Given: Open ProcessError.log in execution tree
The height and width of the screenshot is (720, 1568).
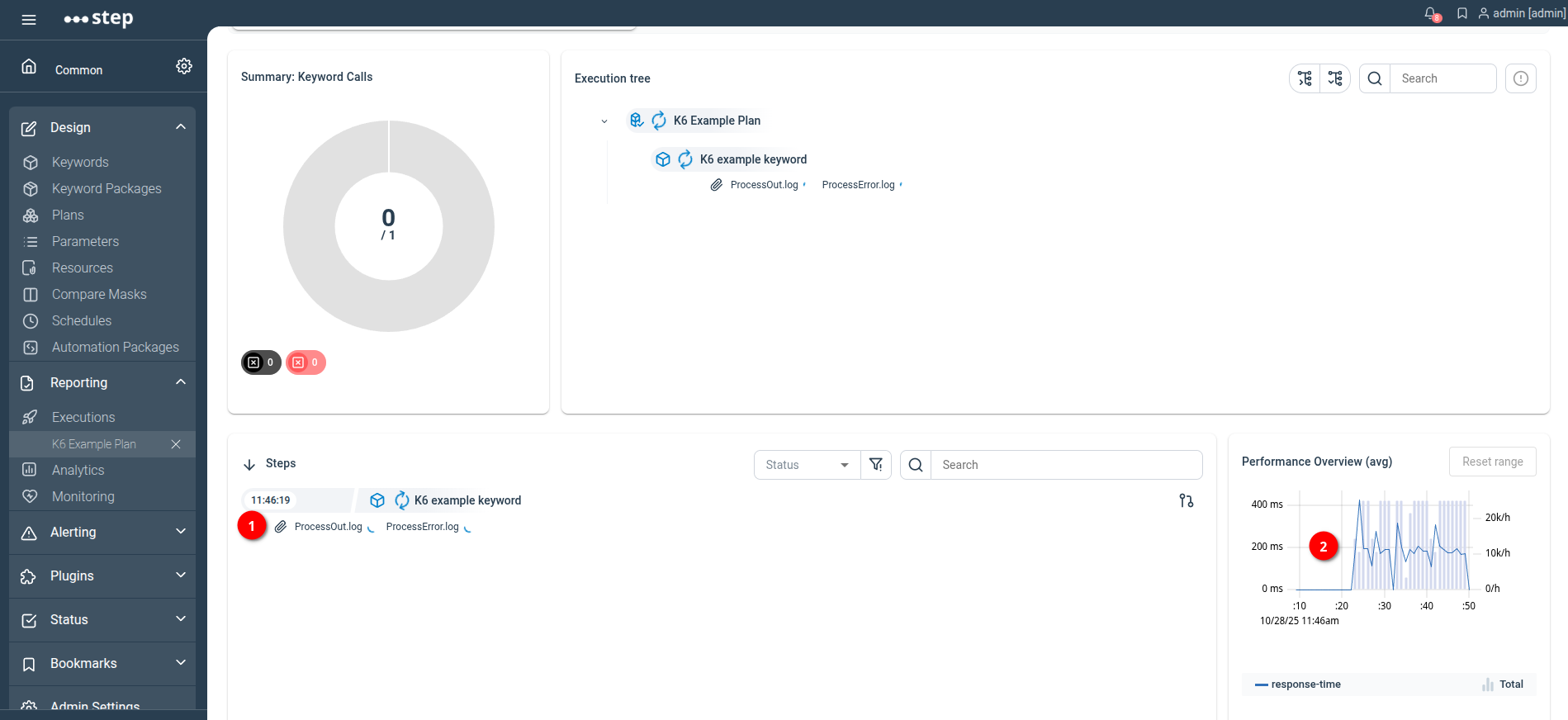Looking at the screenshot, I should click(858, 185).
